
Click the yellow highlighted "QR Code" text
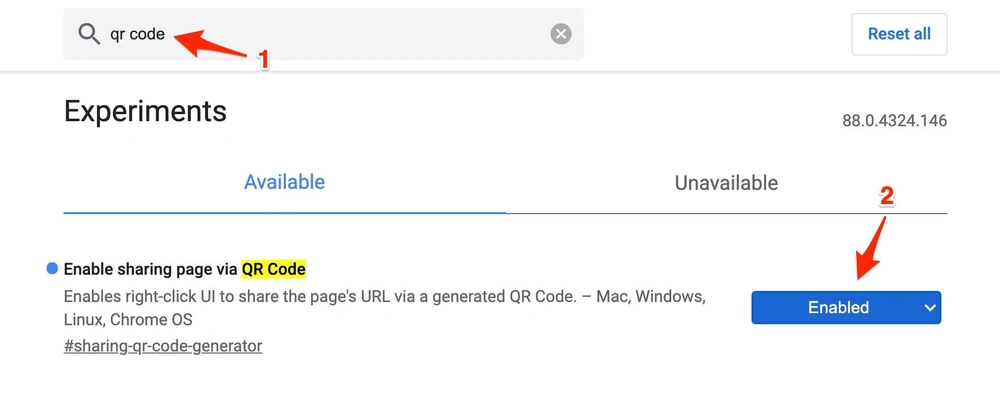(x=273, y=269)
